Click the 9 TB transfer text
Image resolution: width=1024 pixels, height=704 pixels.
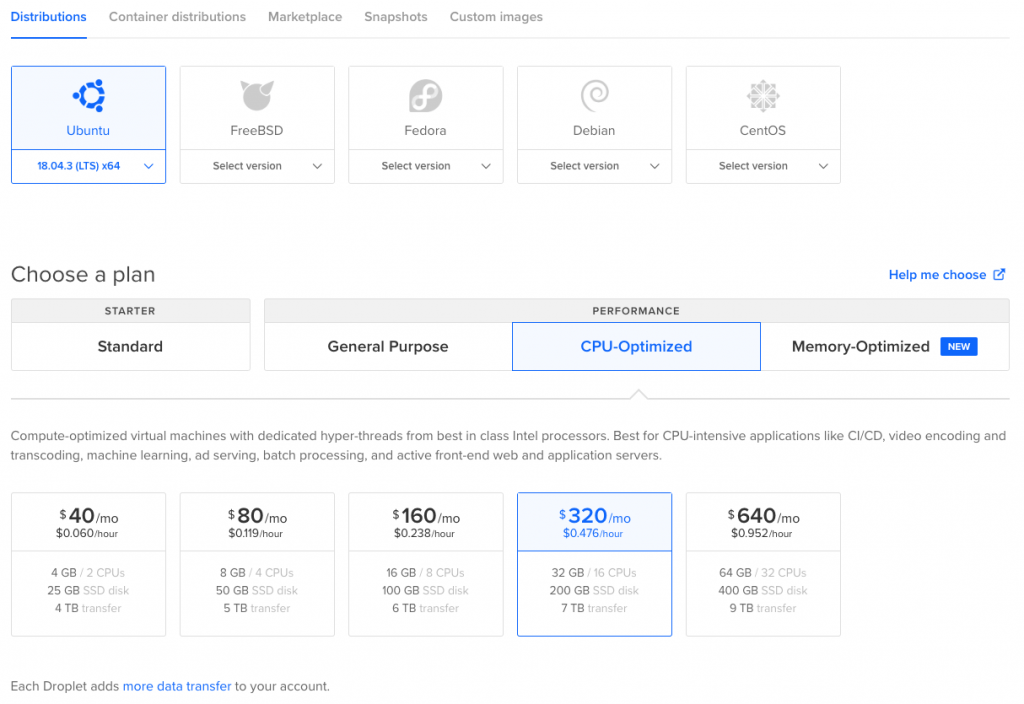[x=763, y=608]
